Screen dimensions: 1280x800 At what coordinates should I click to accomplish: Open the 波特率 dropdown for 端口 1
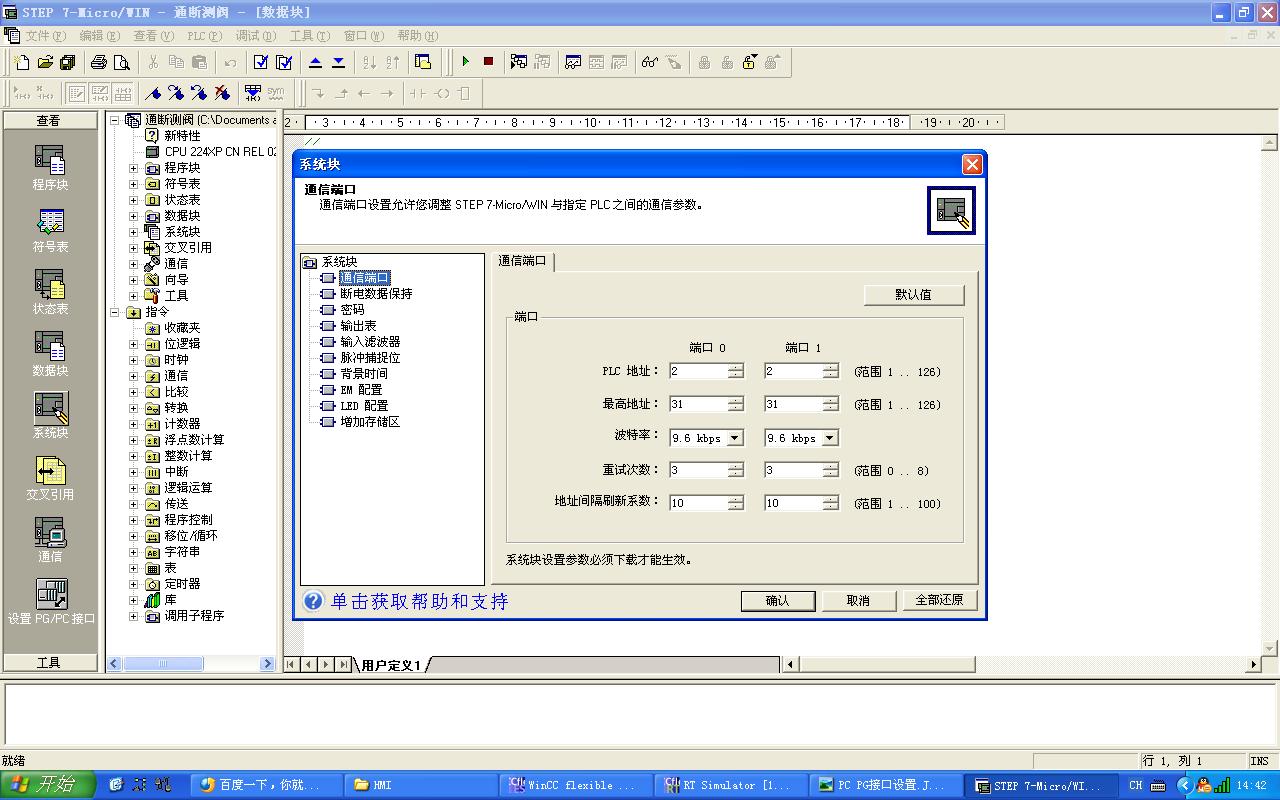coord(829,438)
